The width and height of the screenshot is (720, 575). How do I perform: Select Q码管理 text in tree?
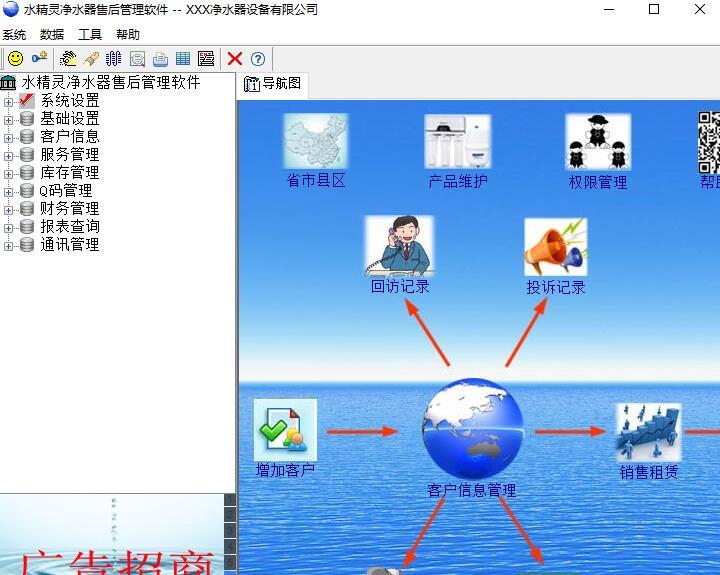tap(66, 191)
